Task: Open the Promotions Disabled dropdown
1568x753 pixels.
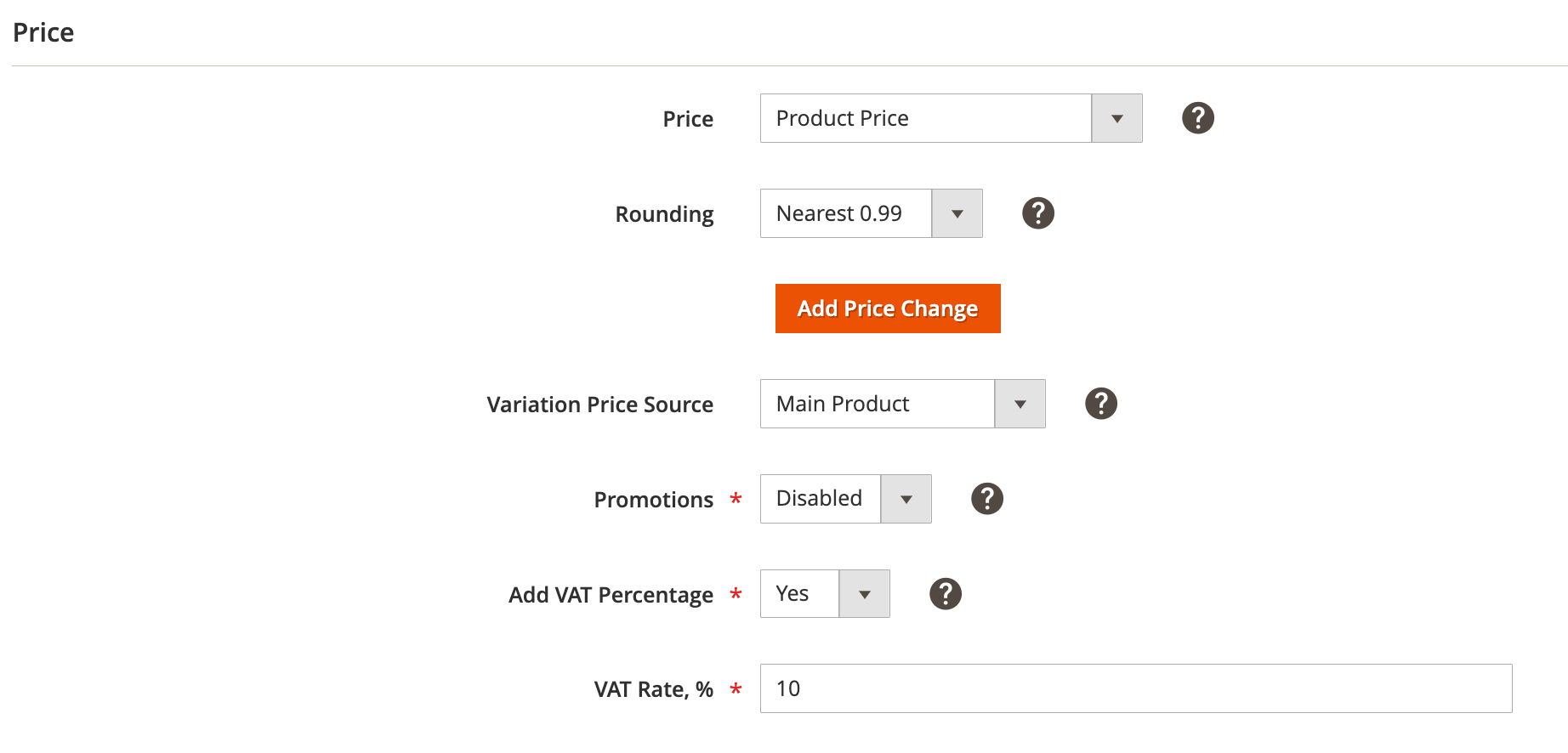Action: click(x=845, y=499)
